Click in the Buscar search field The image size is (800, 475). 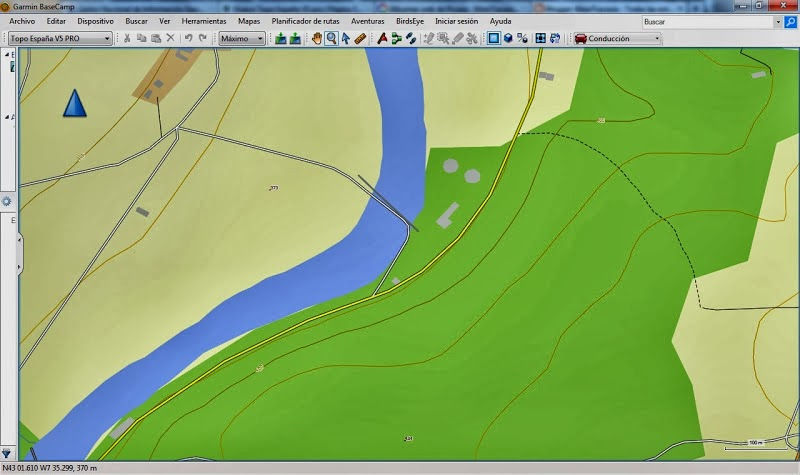tap(708, 22)
